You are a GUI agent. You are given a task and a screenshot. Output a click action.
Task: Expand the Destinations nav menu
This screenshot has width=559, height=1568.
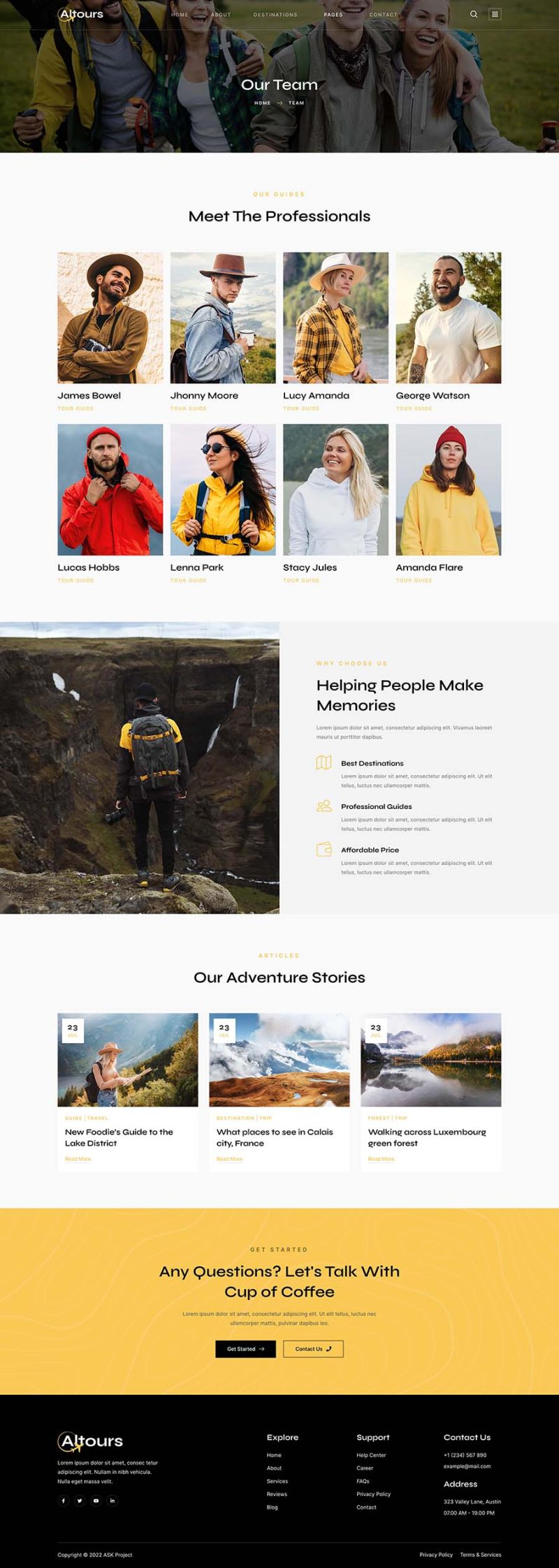pos(275,15)
